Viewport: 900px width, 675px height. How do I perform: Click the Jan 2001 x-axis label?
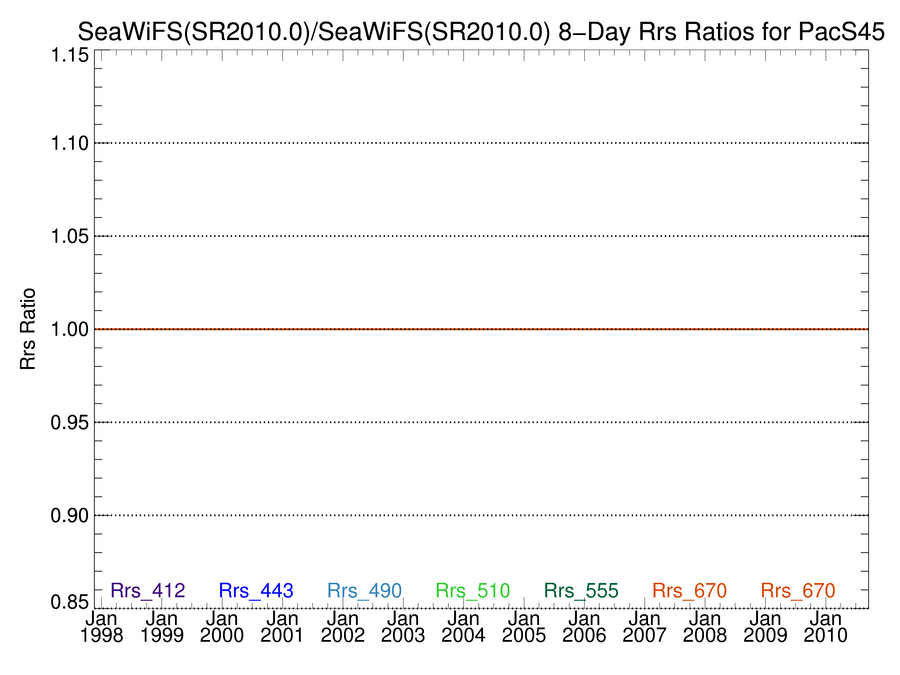tap(282, 627)
